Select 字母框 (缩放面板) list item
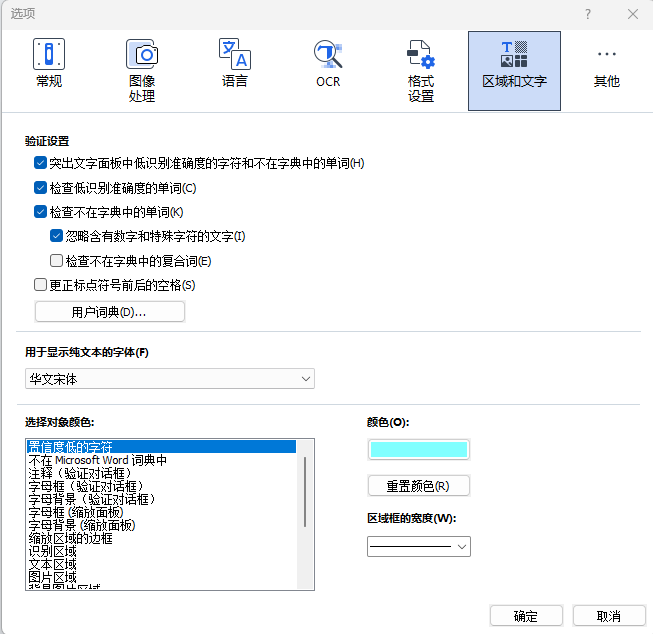Viewport: 653px width, 634px height. tap(162, 512)
